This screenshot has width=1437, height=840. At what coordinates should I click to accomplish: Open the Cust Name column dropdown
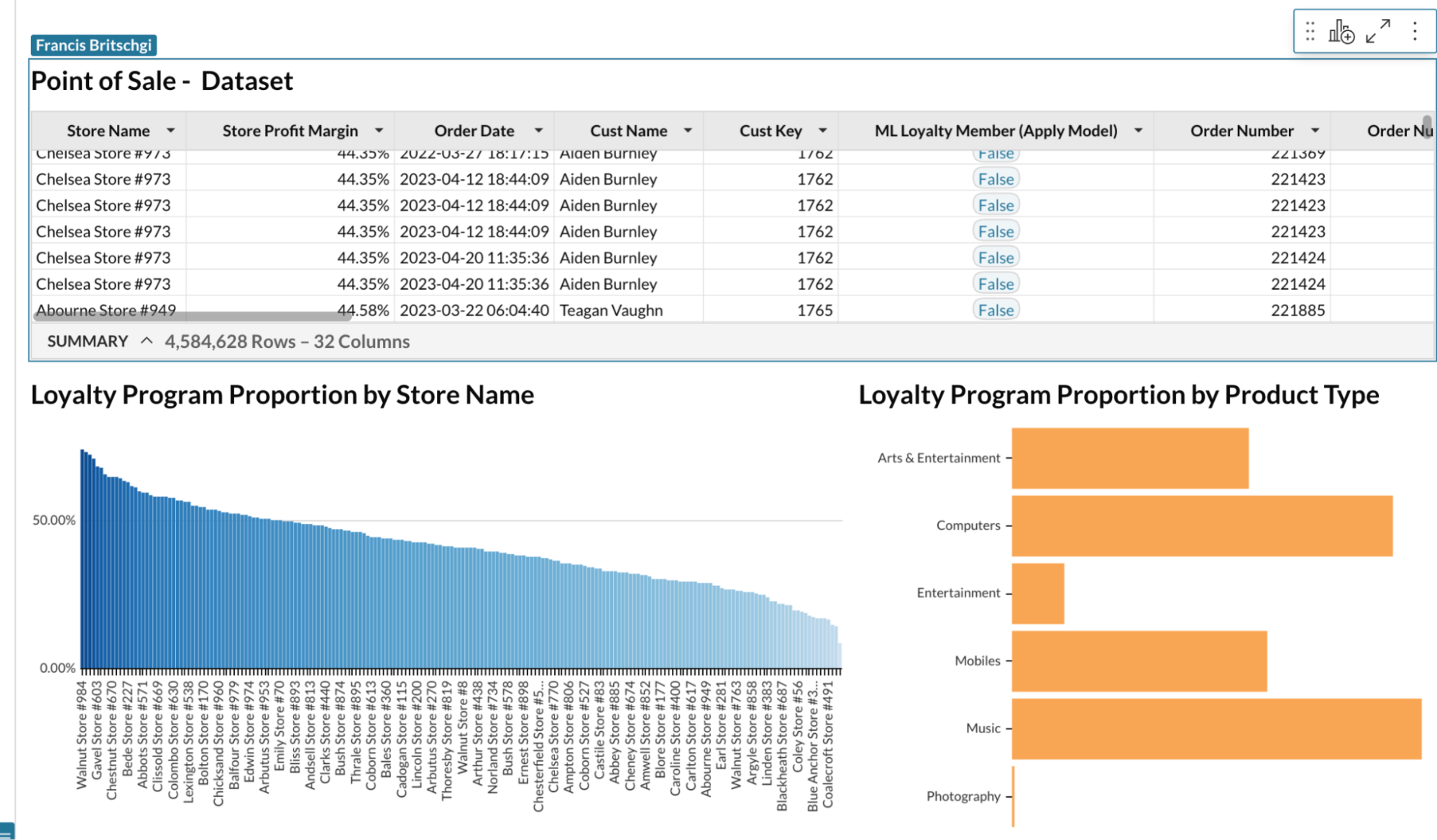pyautogui.click(x=688, y=131)
